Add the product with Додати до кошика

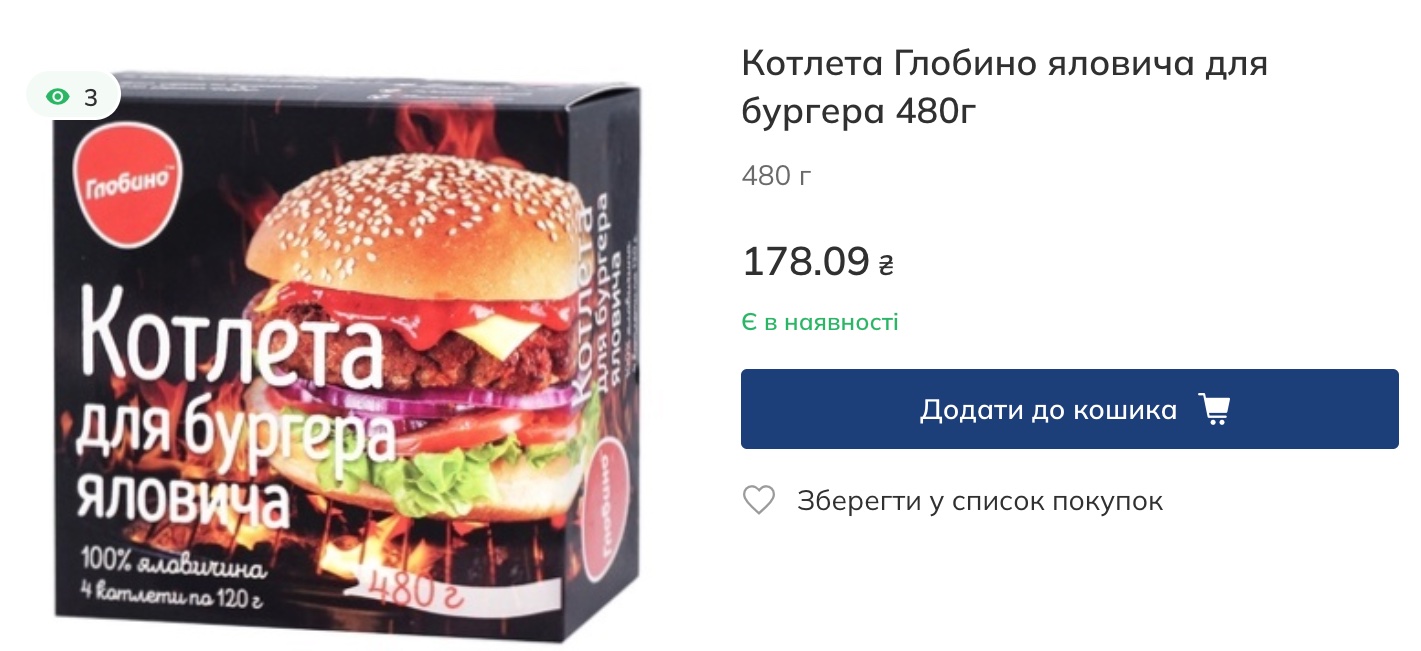[1069, 409]
